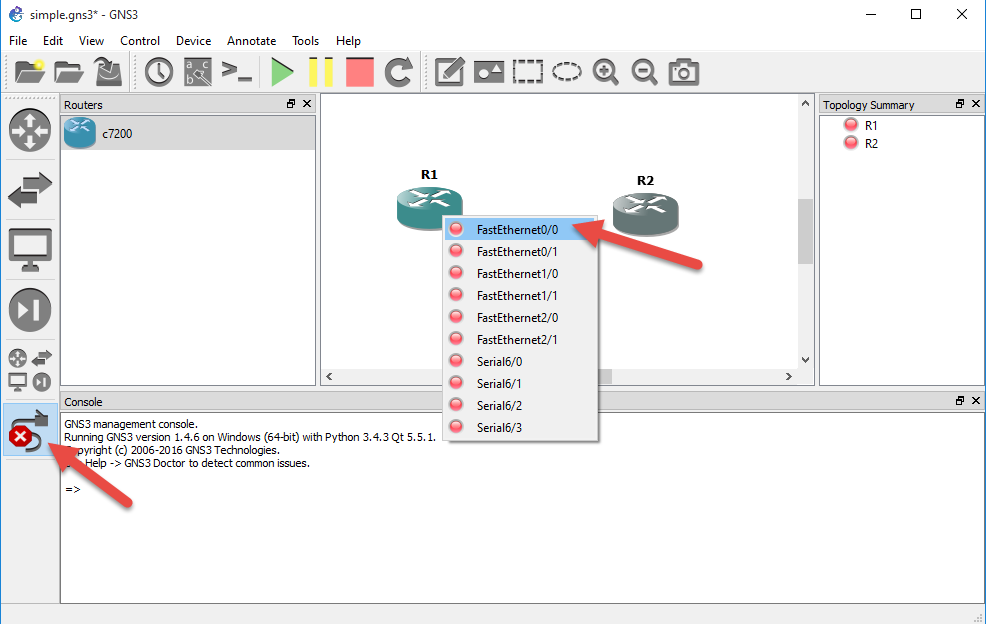This screenshot has width=986, height=625.
Task: Activate the rectangle drawing tool
Action: coord(527,71)
